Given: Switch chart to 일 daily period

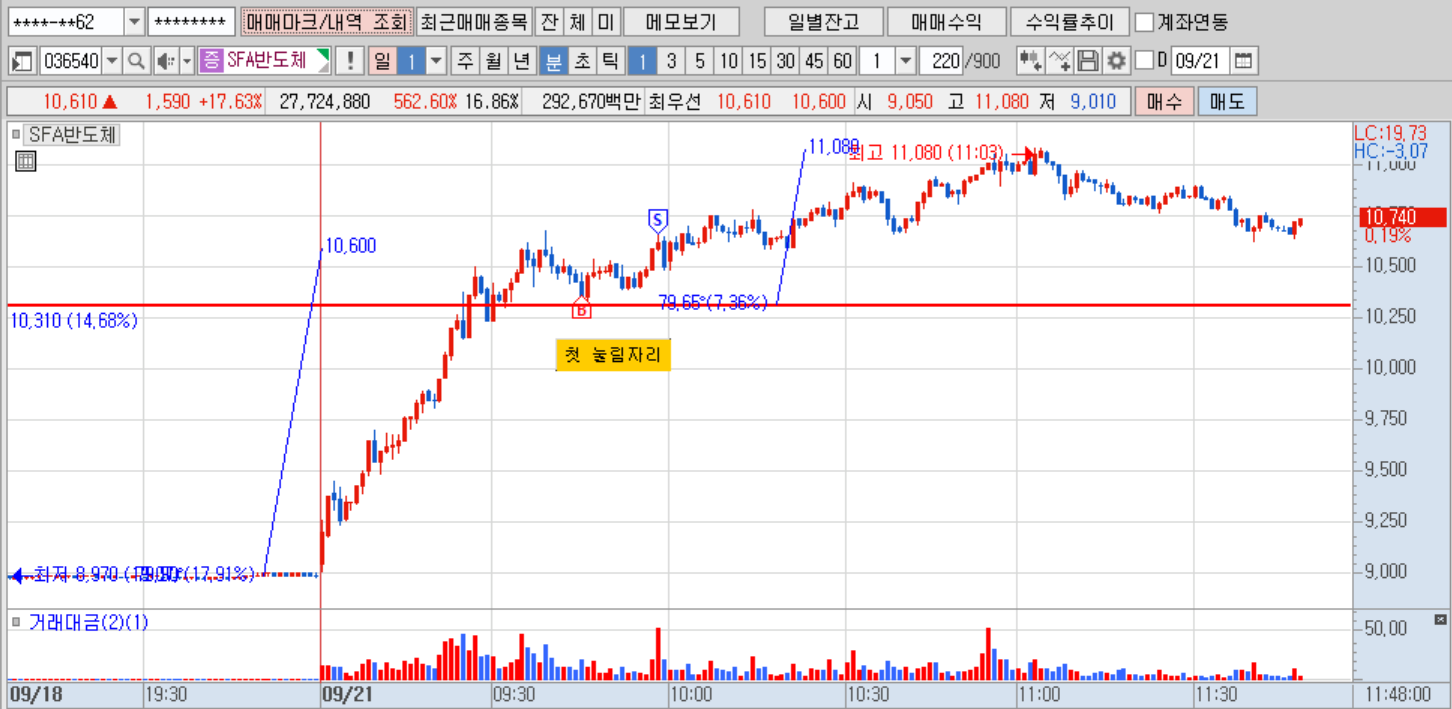Looking at the screenshot, I should click(x=382, y=61).
